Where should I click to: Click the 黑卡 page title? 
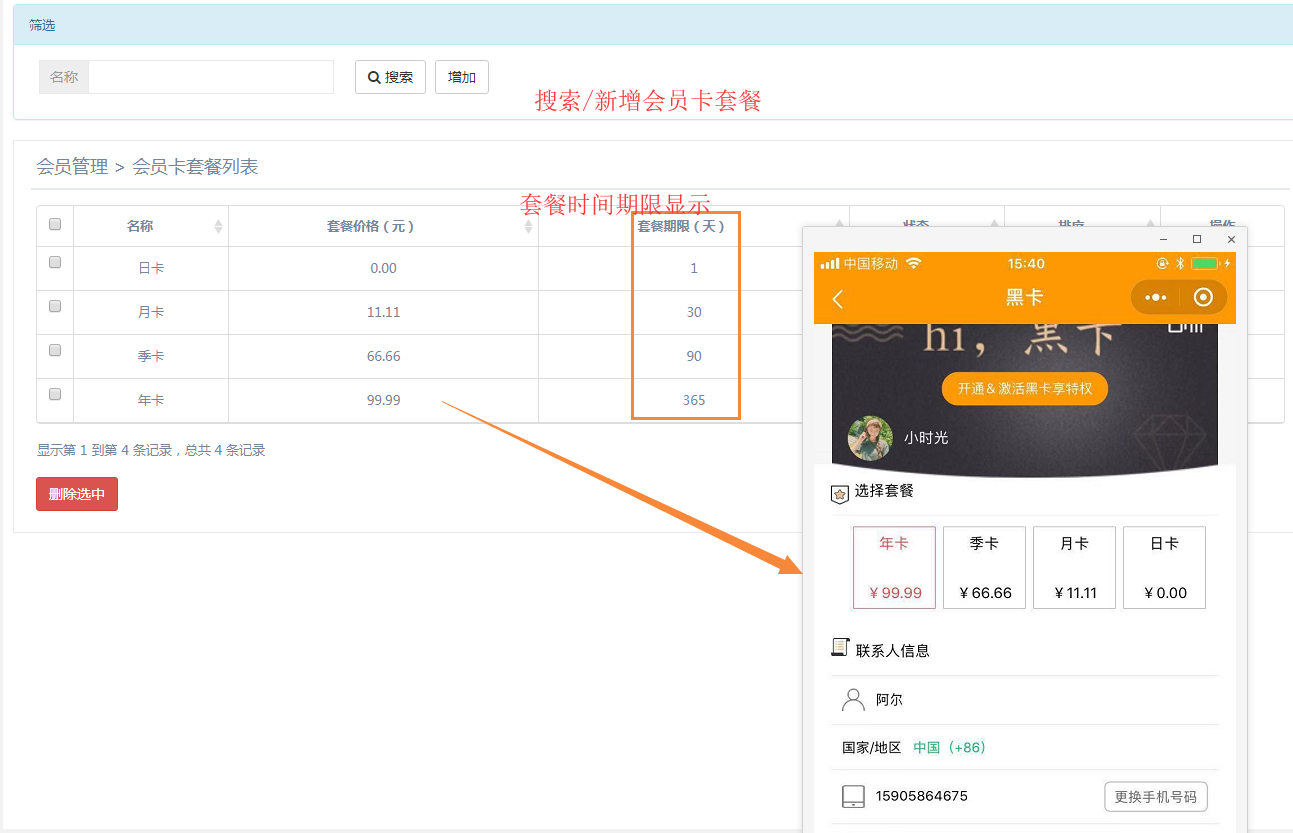1025,297
